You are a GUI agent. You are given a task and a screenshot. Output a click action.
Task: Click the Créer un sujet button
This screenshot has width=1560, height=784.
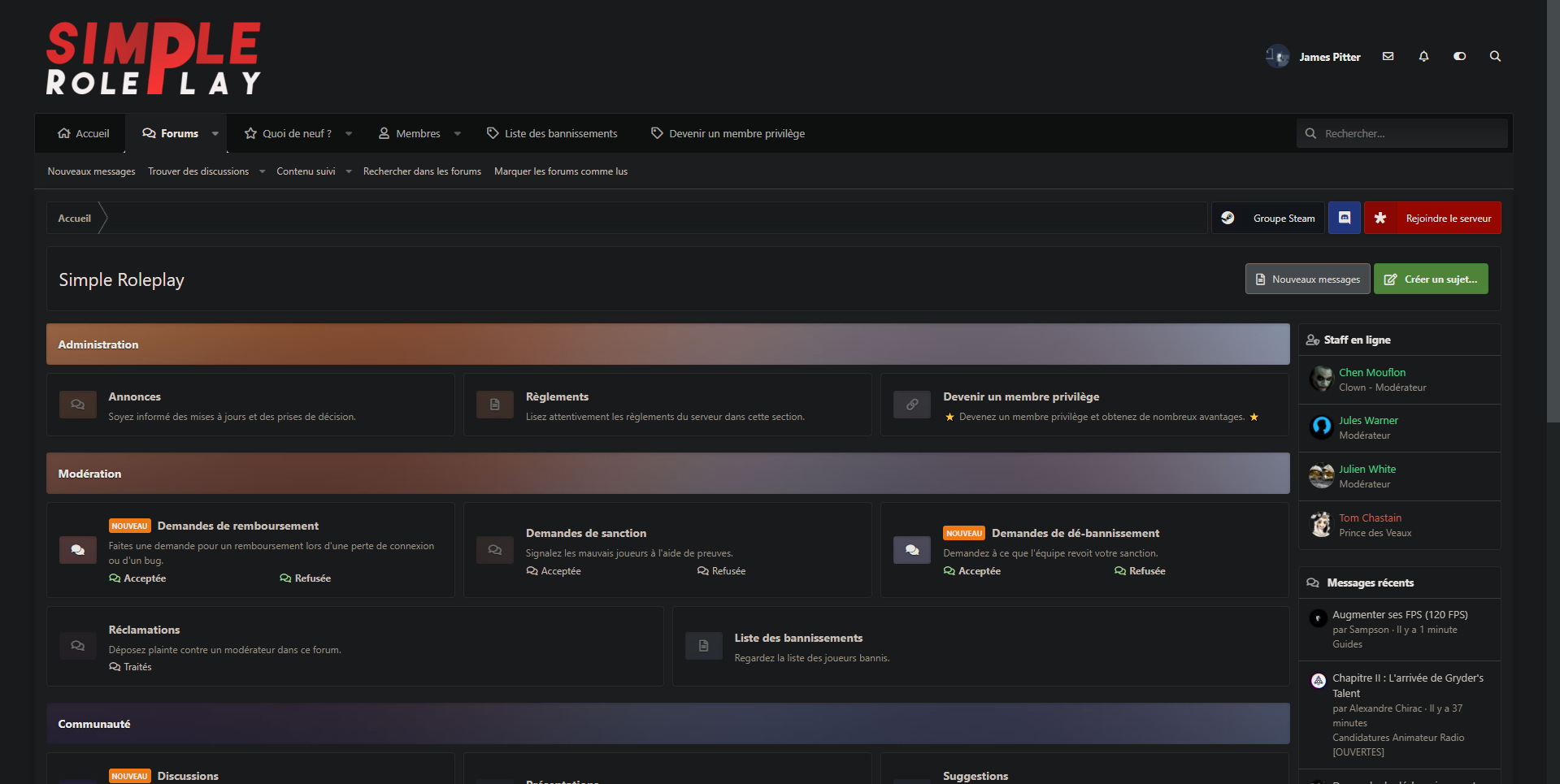click(1431, 279)
